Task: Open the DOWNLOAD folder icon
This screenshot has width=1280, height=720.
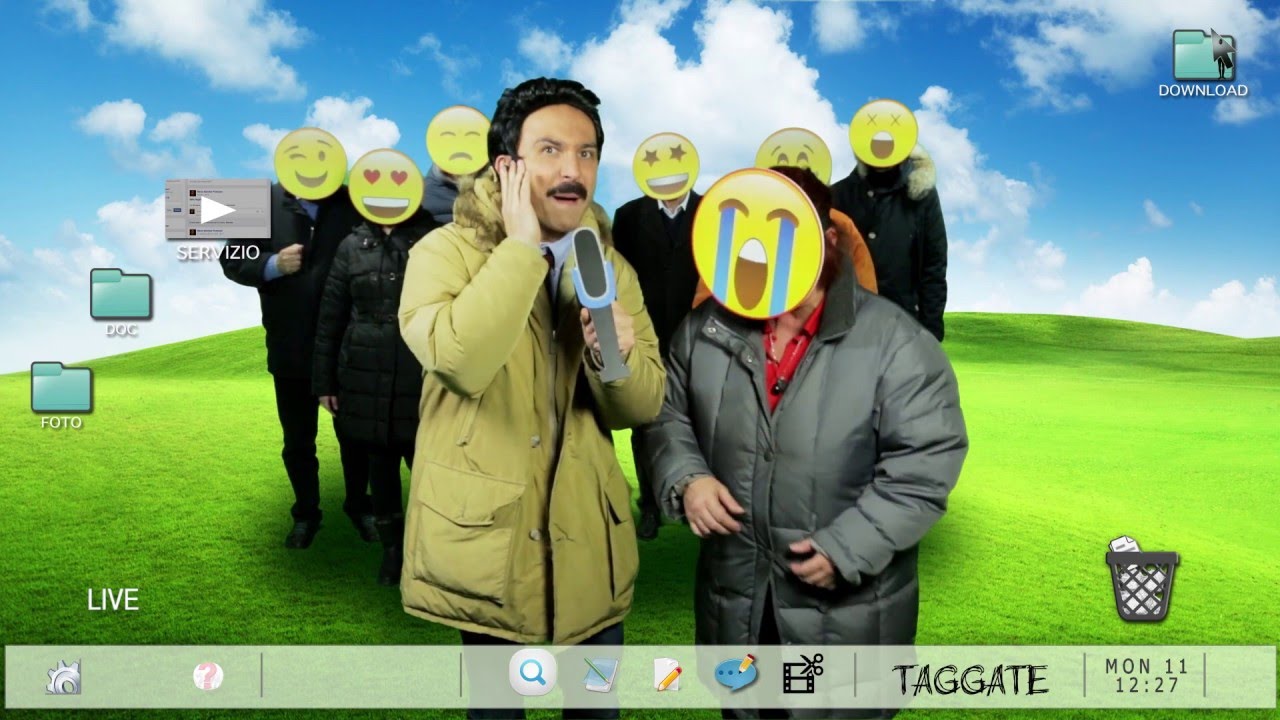Action: [1203, 55]
